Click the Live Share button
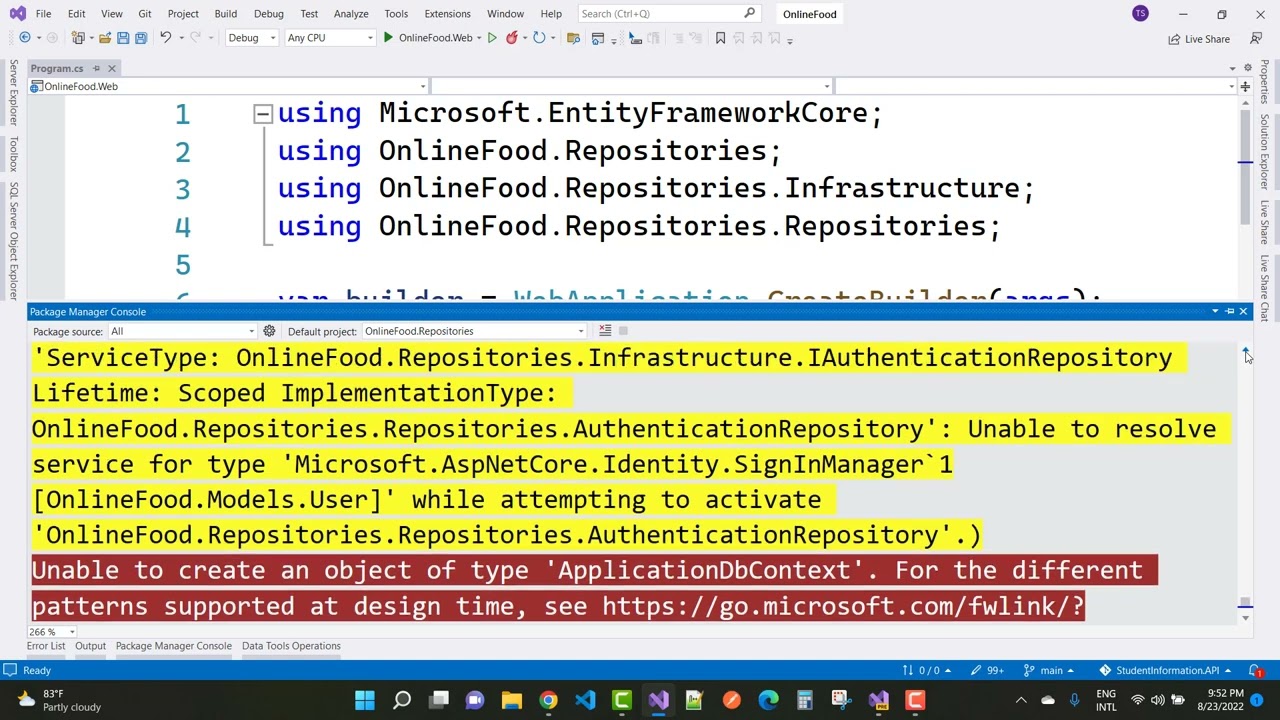 (1199, 39)
